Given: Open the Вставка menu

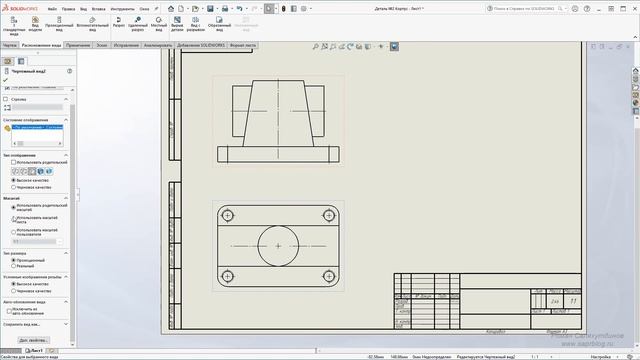Looking at the screenshot, I should (98, 9).
